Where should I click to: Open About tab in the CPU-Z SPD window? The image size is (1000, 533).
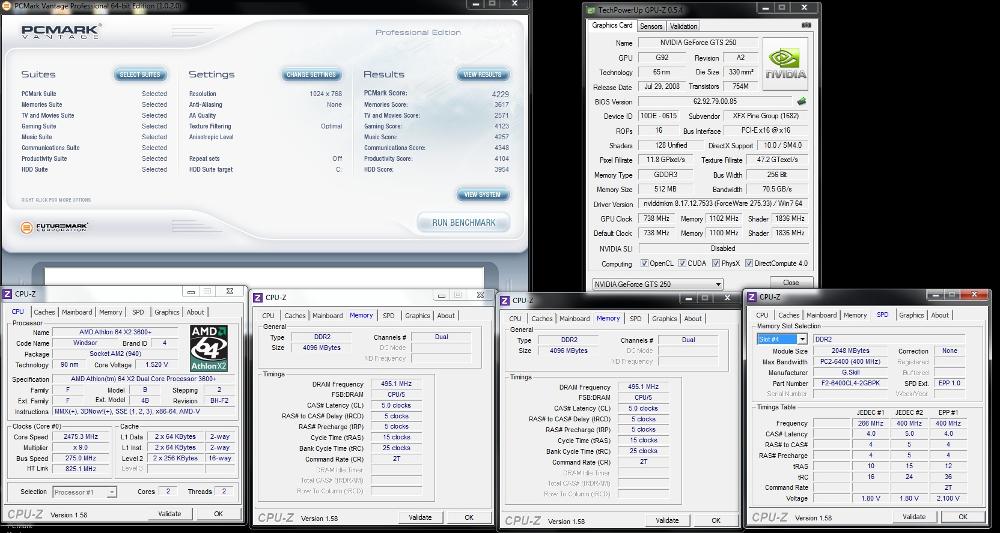(939, 315)
